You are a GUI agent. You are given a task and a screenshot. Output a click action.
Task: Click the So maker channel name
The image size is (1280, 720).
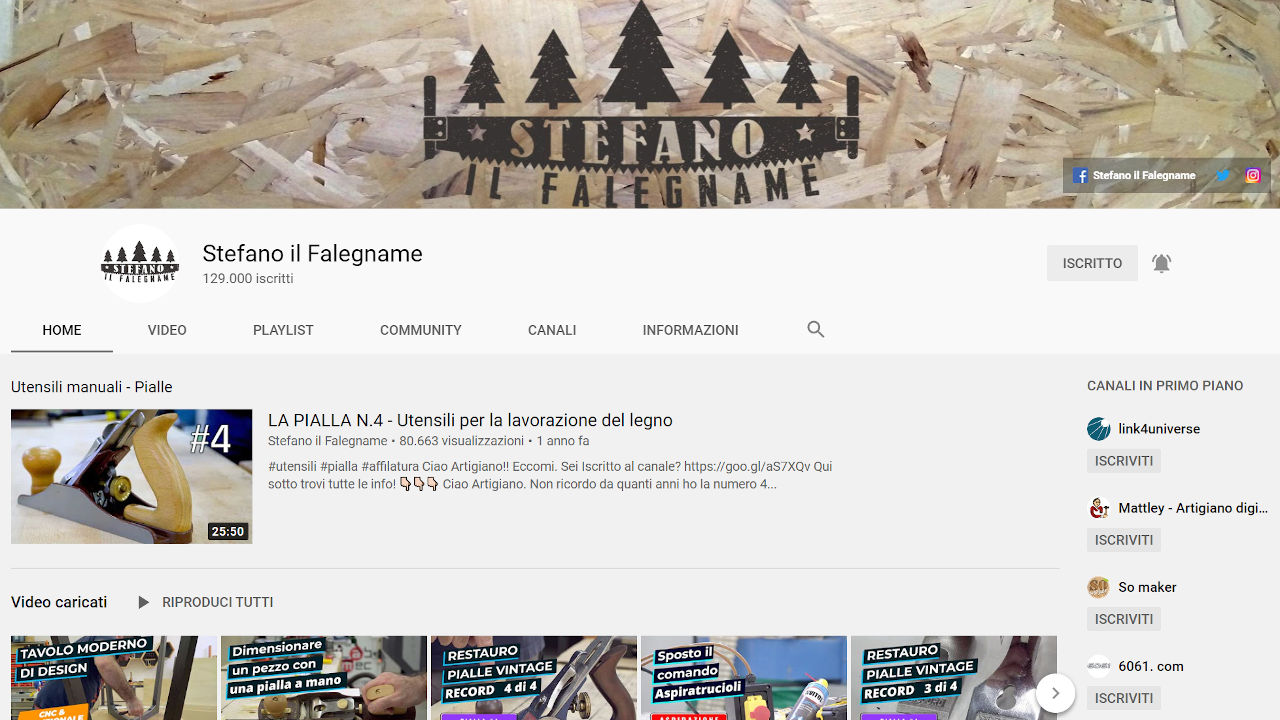[1147, 587]
